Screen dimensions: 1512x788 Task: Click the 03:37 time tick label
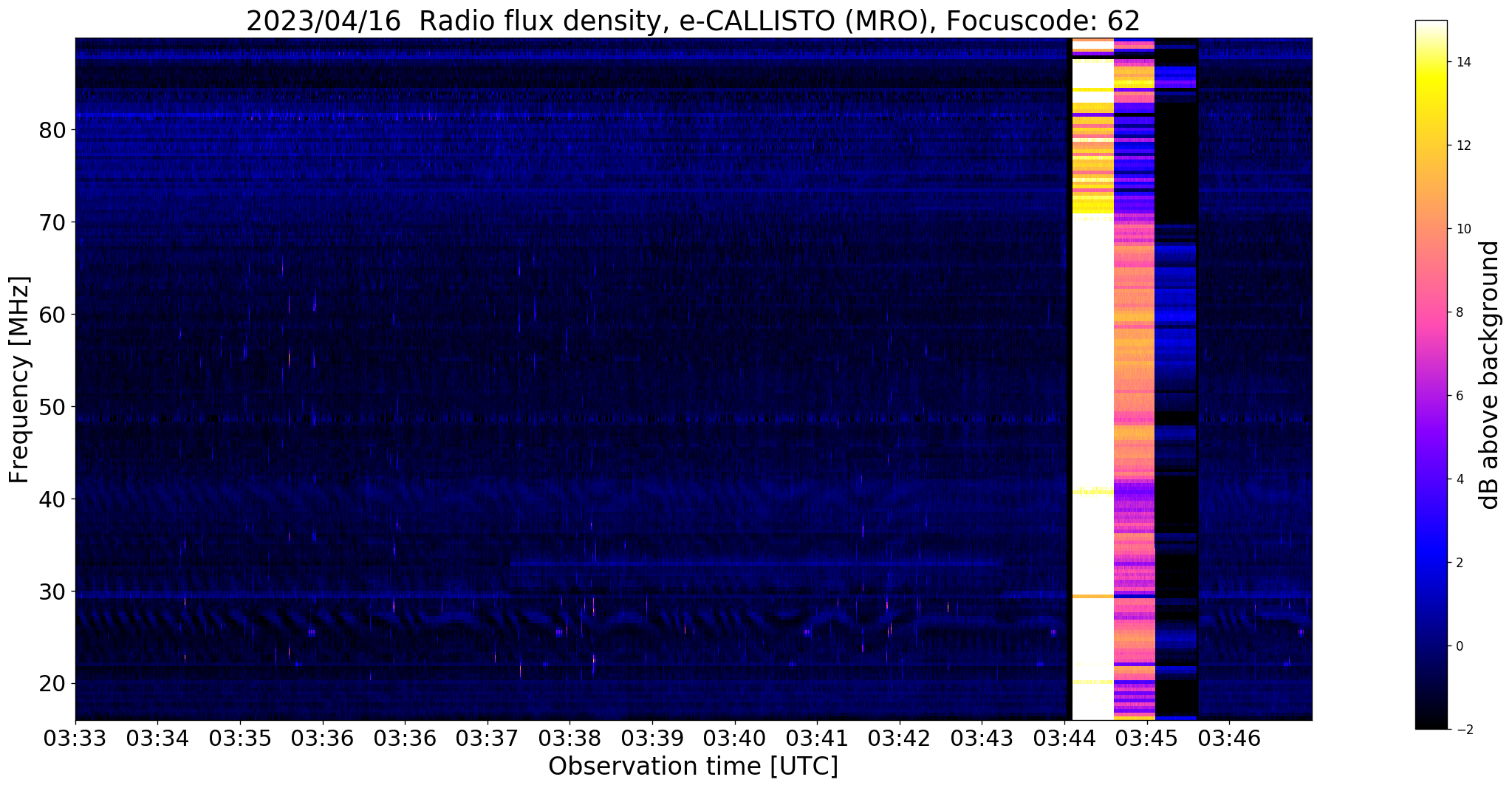[488, 738]
